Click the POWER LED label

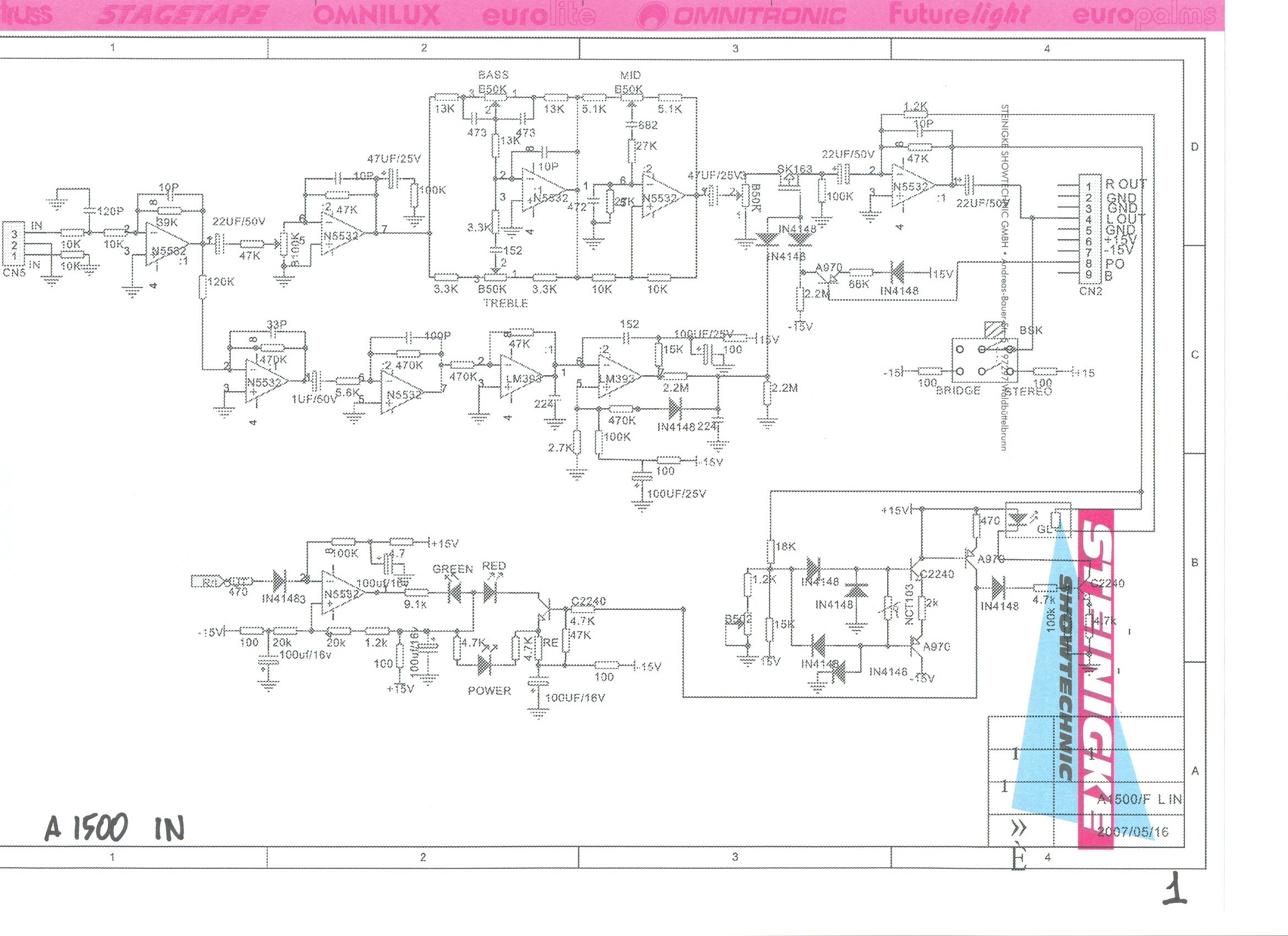tap(489, 690)
